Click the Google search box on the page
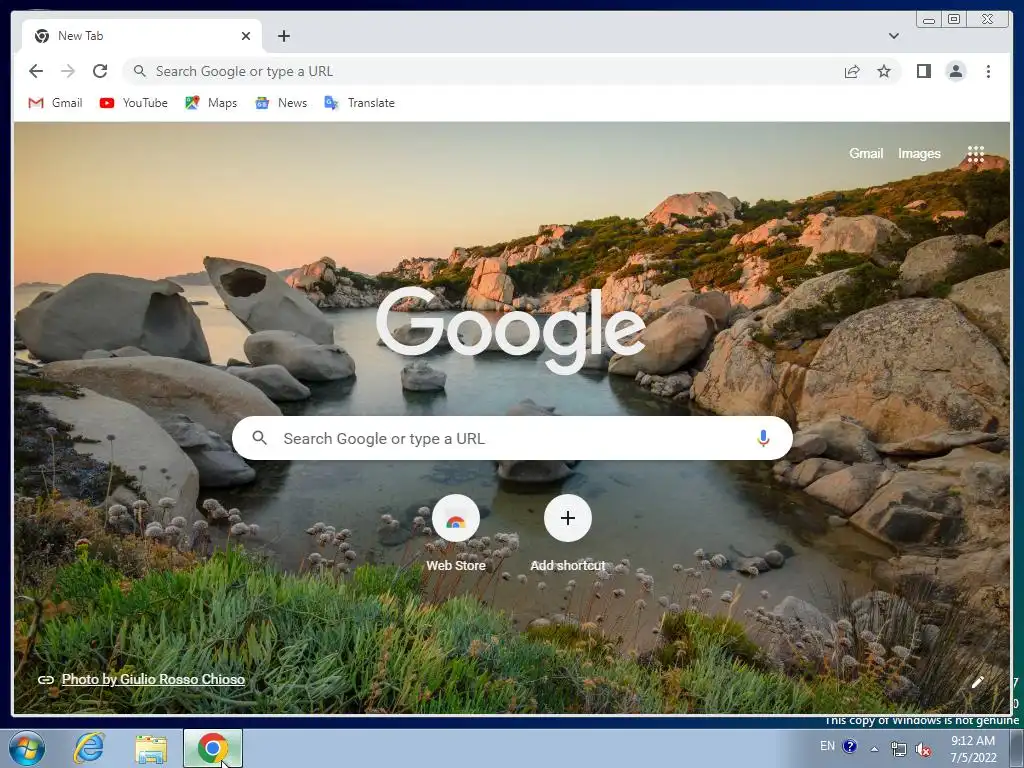 pyautogui.click(x=512, y=438)
